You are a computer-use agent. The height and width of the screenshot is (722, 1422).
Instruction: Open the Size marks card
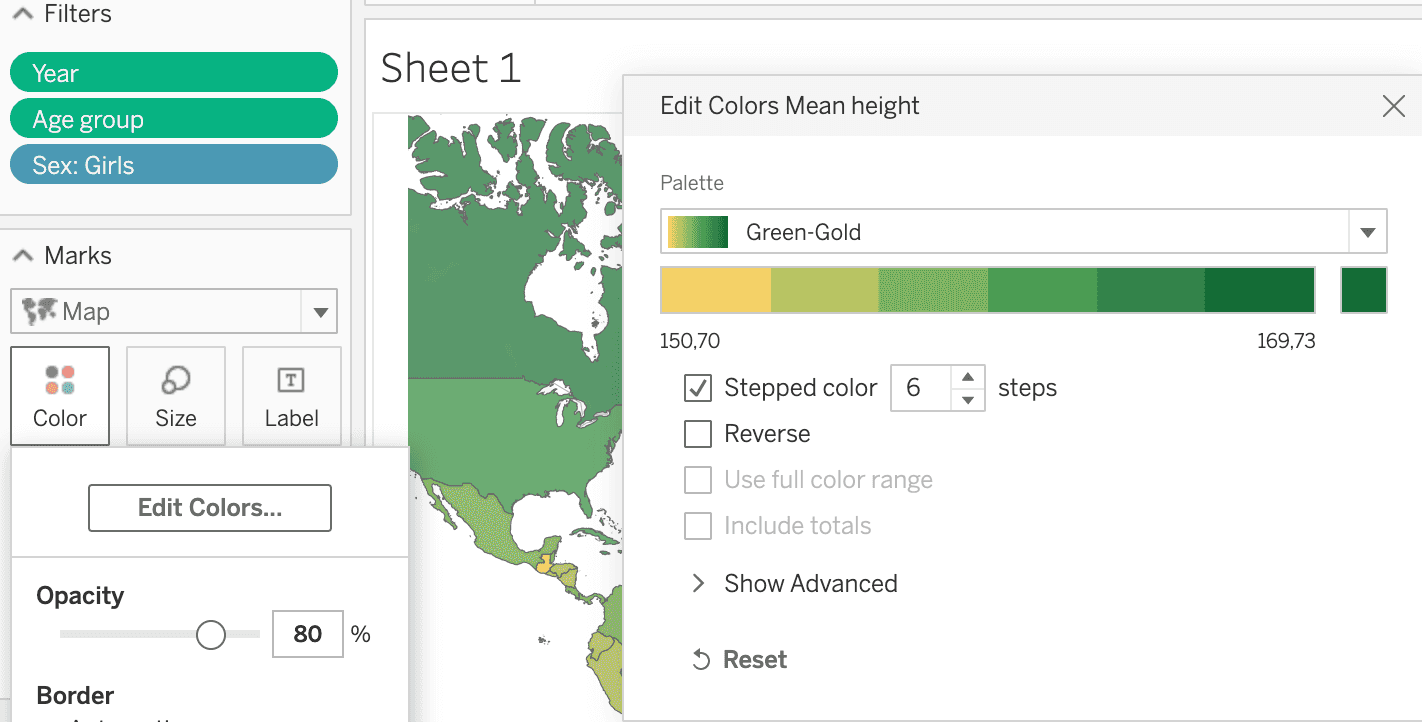pos(176,396)
